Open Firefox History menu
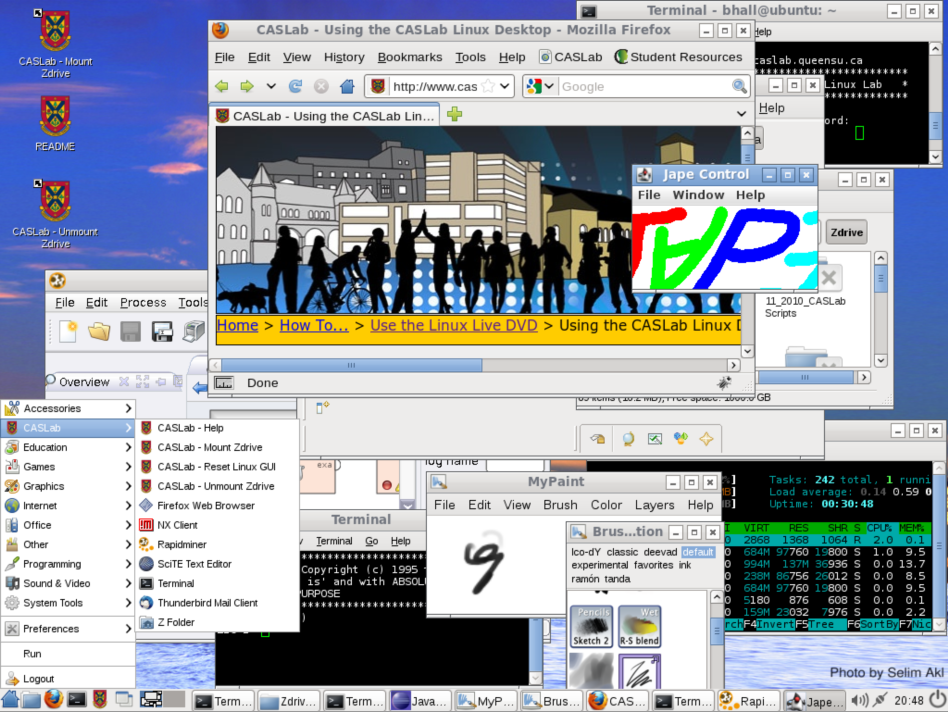Viewport: 948px width, 712px height. point(344,57)
